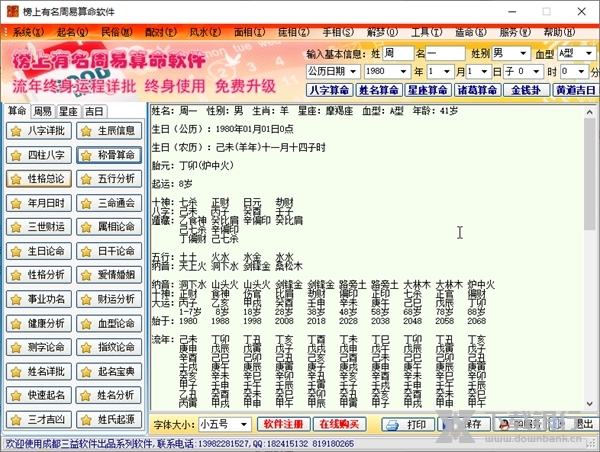This screenshot has height=452, width=600.
Task: Click star icon on 测字论命 button
Action: (16, 348)
